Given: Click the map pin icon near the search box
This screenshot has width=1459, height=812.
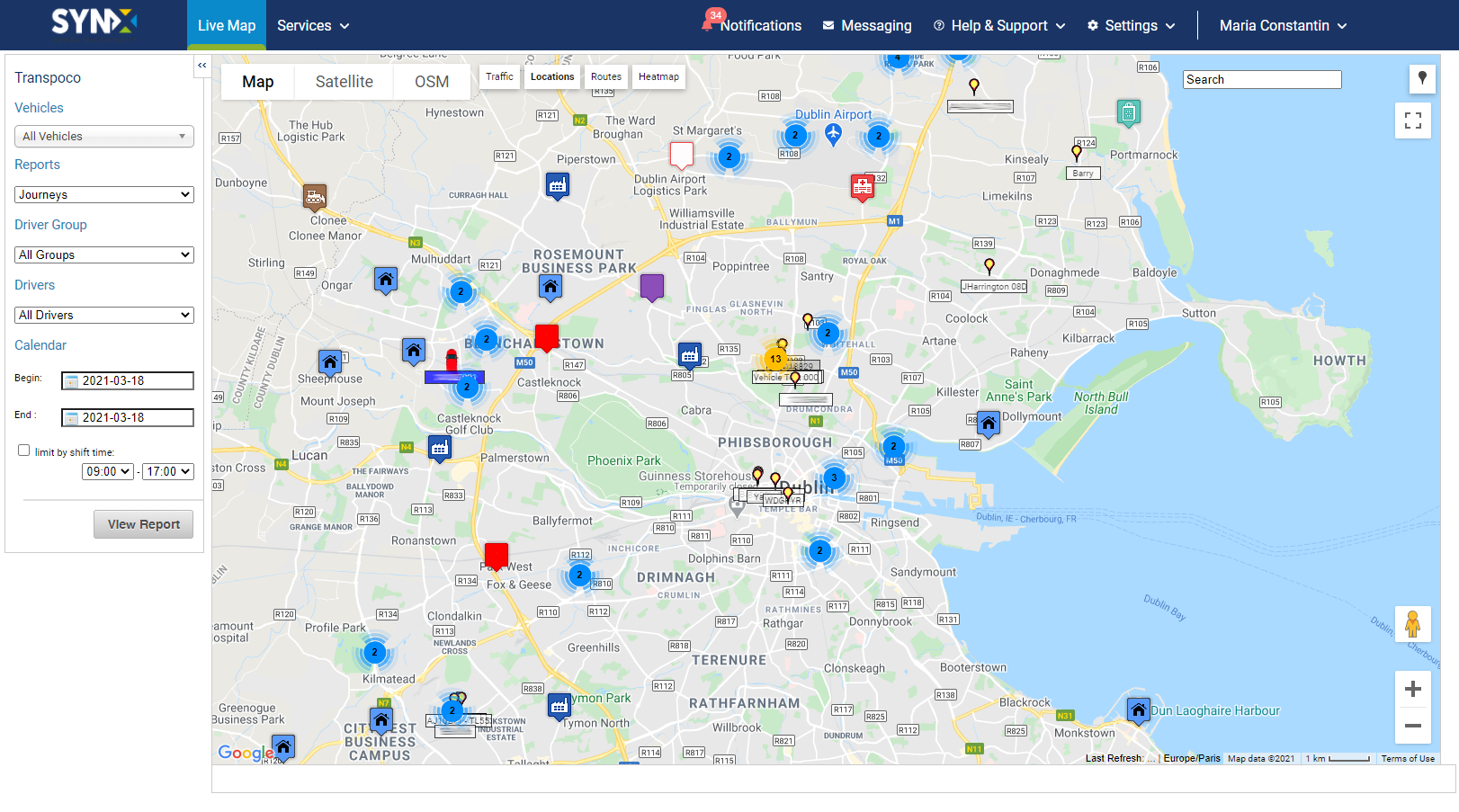Looking at the screenshot, I should pyautogui.click(x=1422, y=79).
